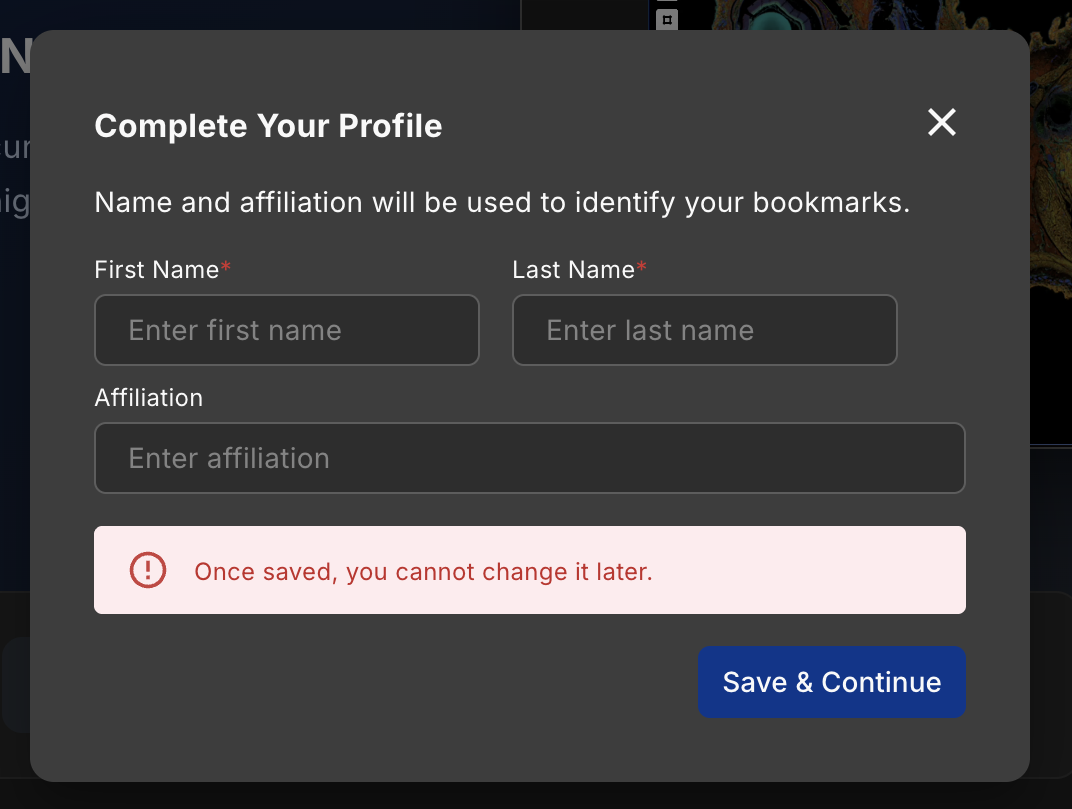Screen dimensions: 1072x809
Task: Click the bookmarks explanation sentence
Action: [502, 202]
